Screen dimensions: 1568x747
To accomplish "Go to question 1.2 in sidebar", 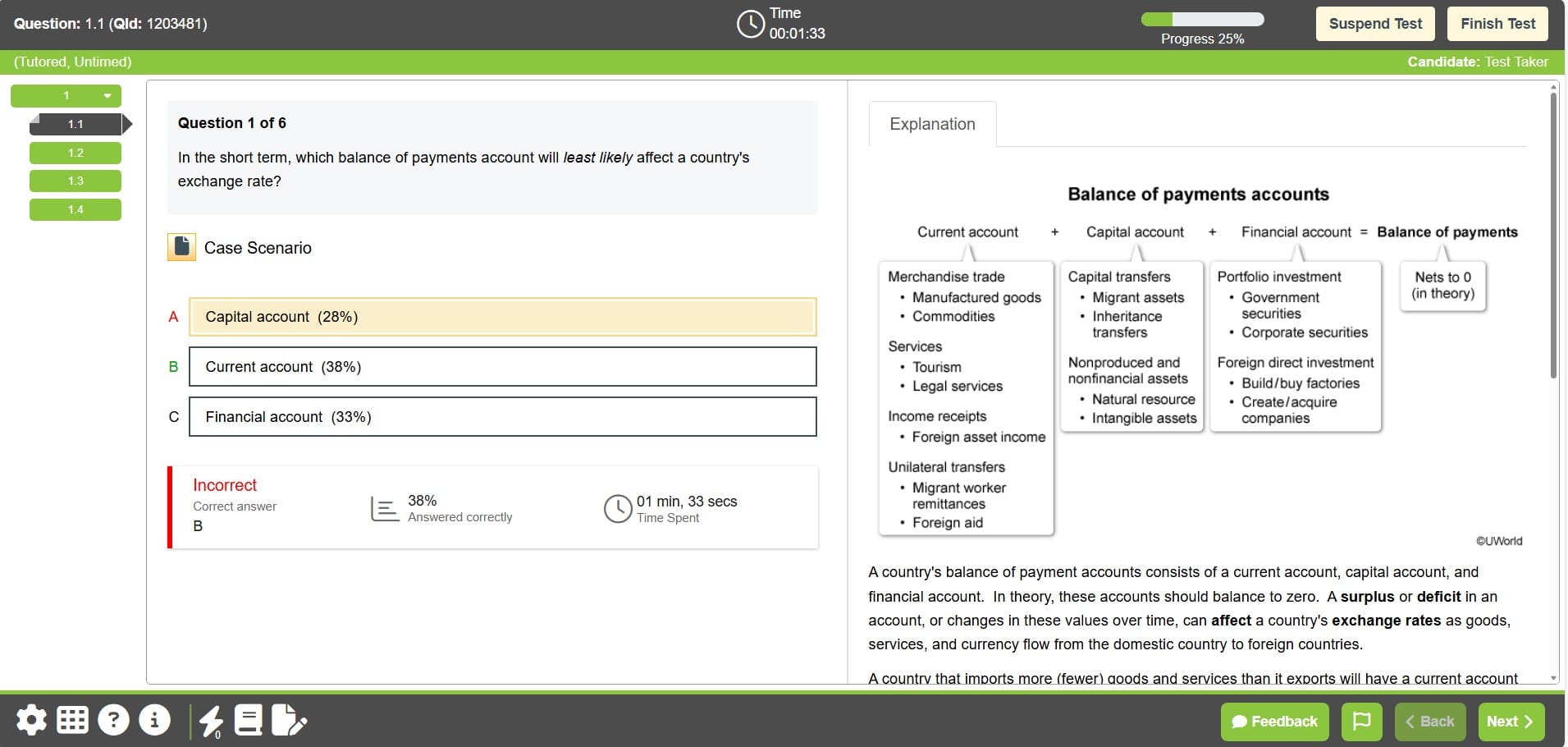I will 75,153.
